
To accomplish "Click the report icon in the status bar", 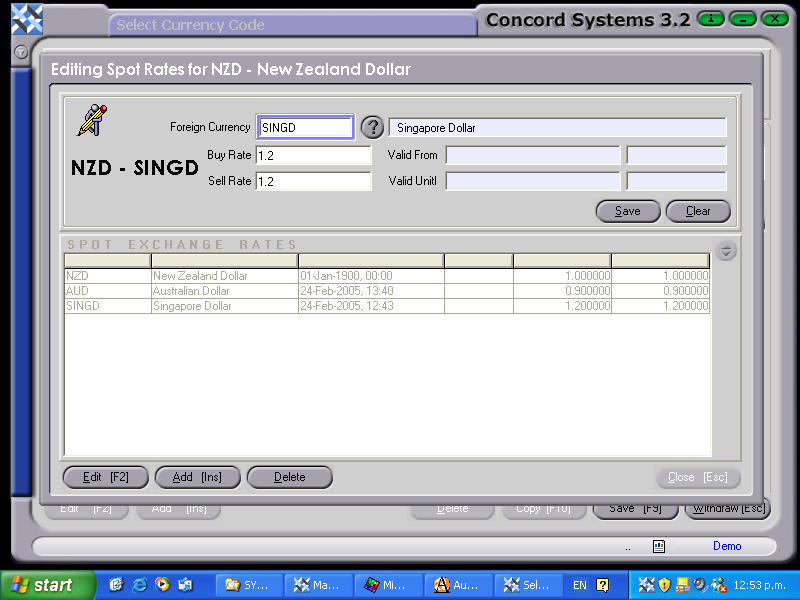I will pyautogui.click(x=658, y=546).
